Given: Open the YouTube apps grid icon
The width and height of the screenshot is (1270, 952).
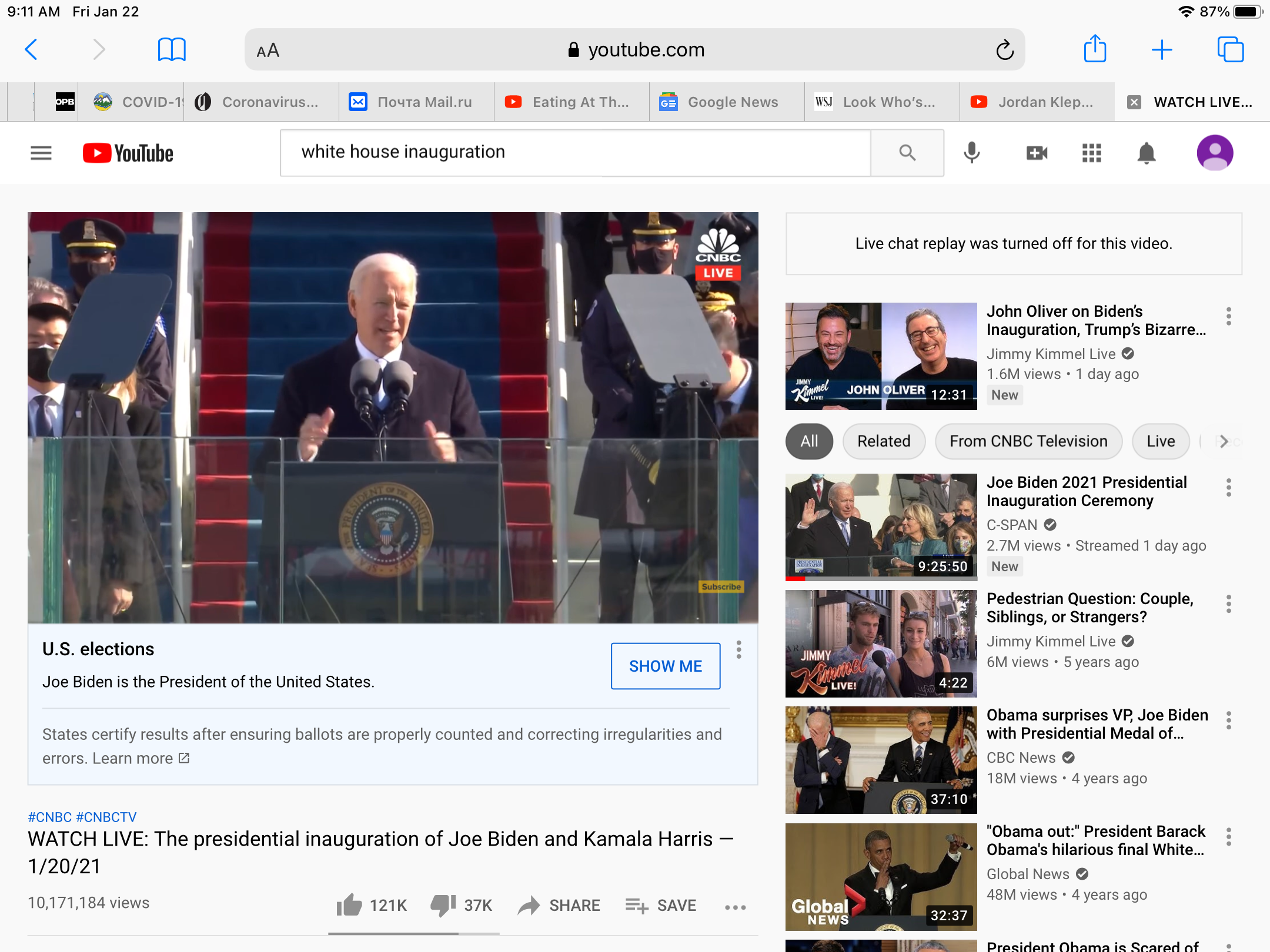Looking at the screenshot, I should tap(1091, 153).
